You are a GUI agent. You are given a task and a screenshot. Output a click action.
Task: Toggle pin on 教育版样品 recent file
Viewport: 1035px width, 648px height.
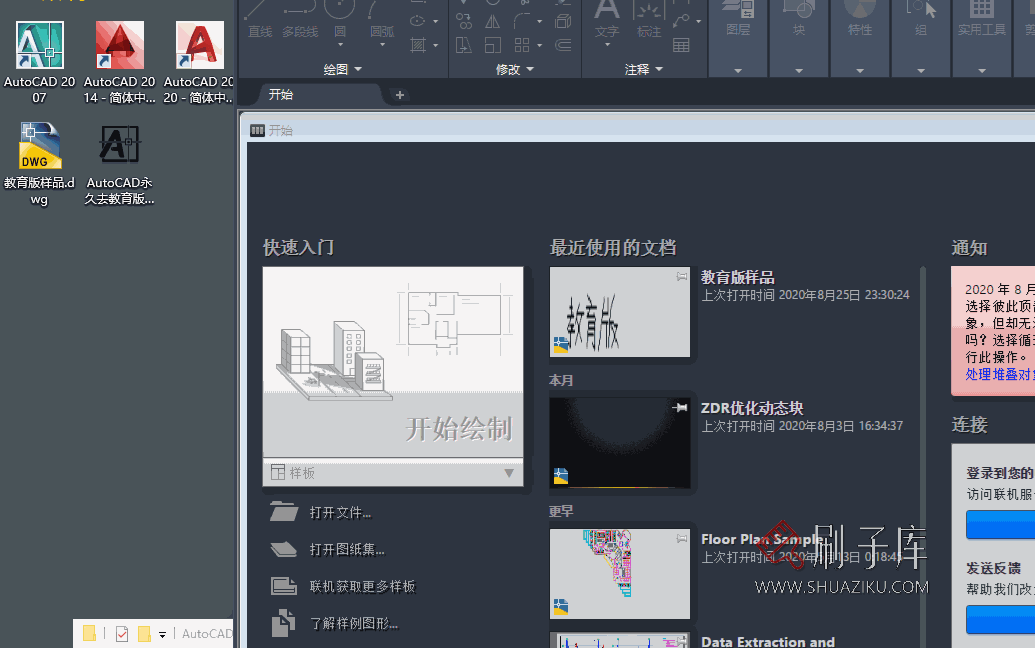pos(683,277)
